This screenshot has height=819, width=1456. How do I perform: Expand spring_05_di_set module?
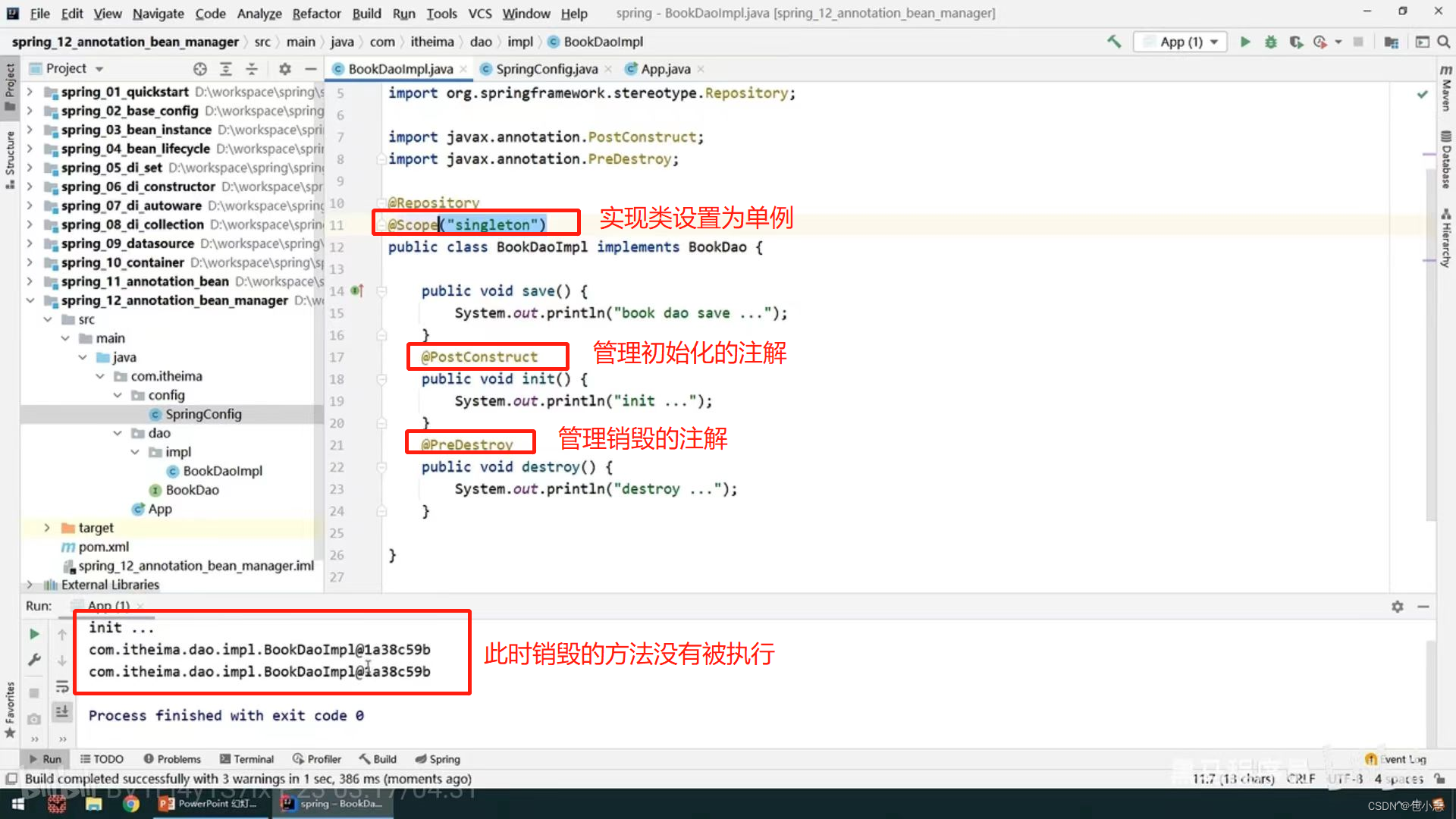(30, 168)
